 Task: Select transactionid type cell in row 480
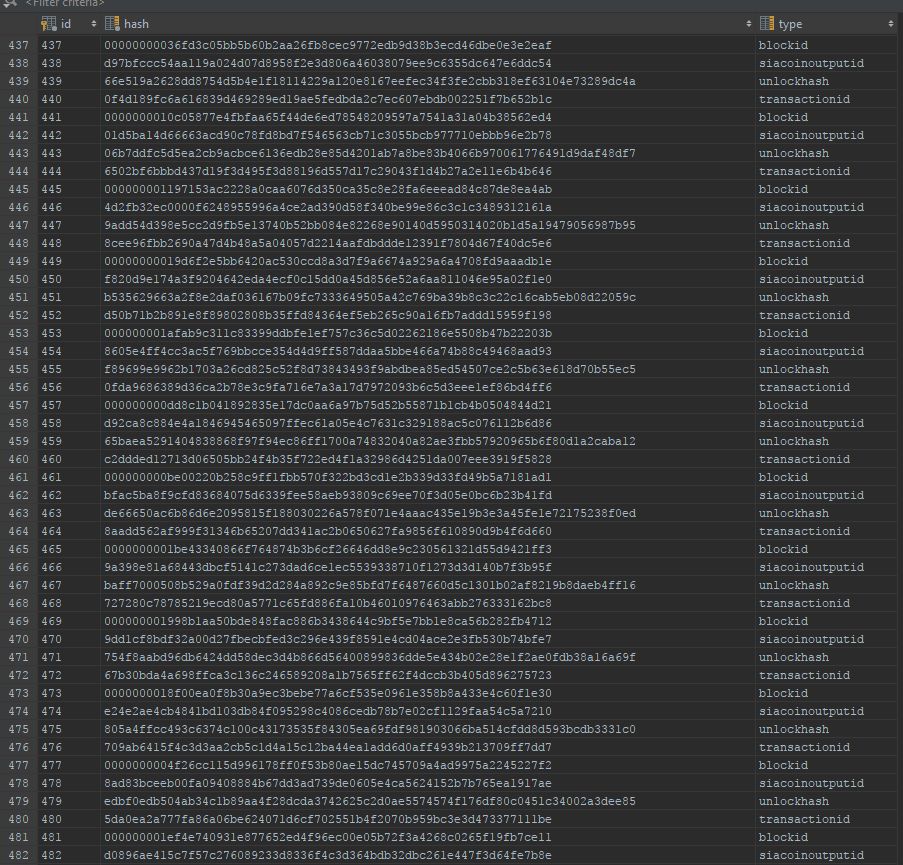[826, 819]
